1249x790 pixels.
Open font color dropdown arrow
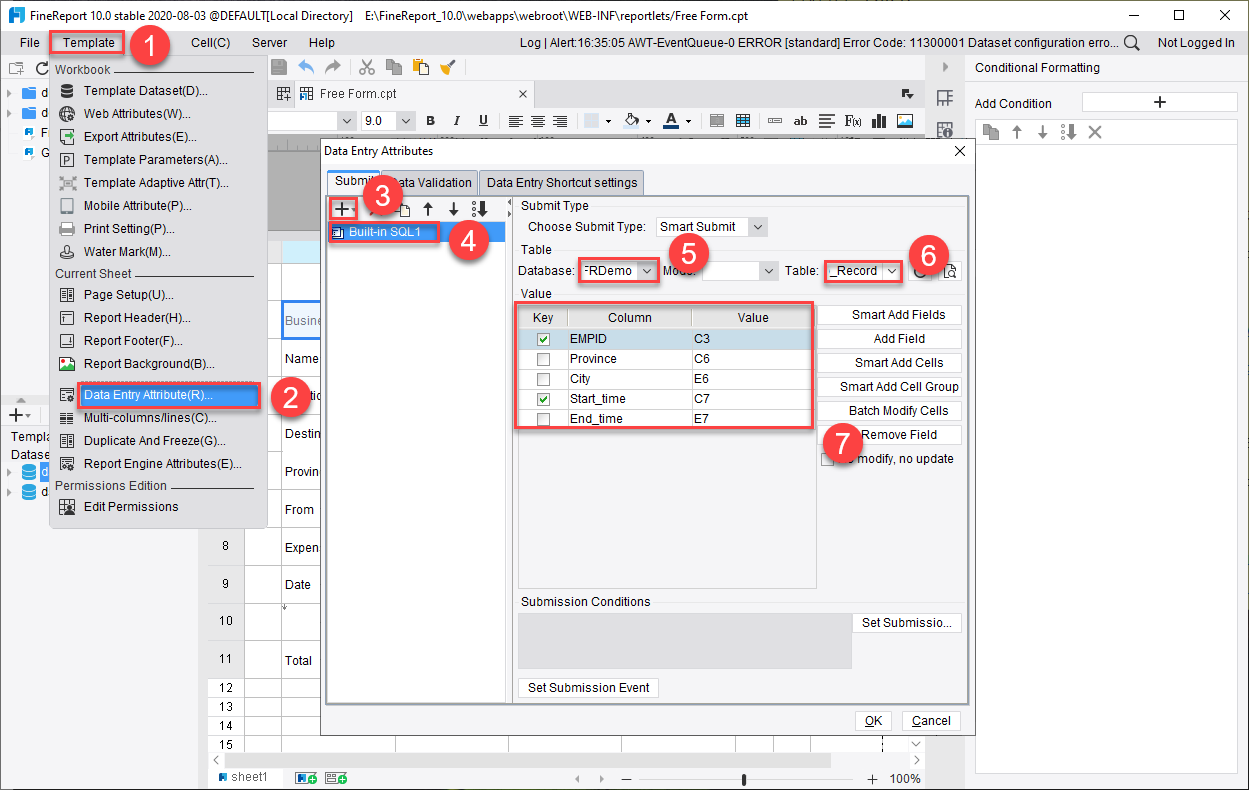[690, 121]
